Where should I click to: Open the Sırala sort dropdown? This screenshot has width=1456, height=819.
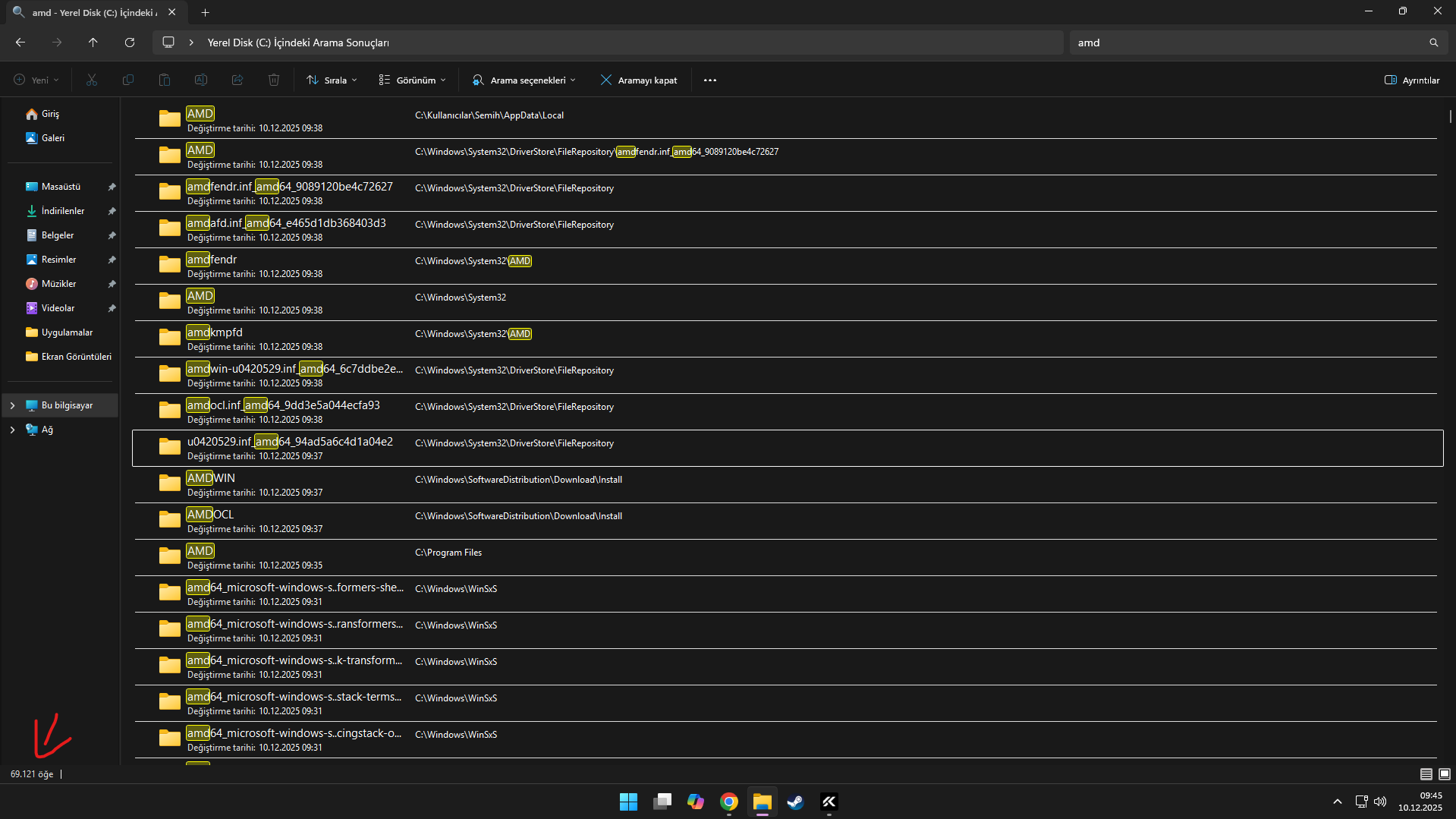332,80
